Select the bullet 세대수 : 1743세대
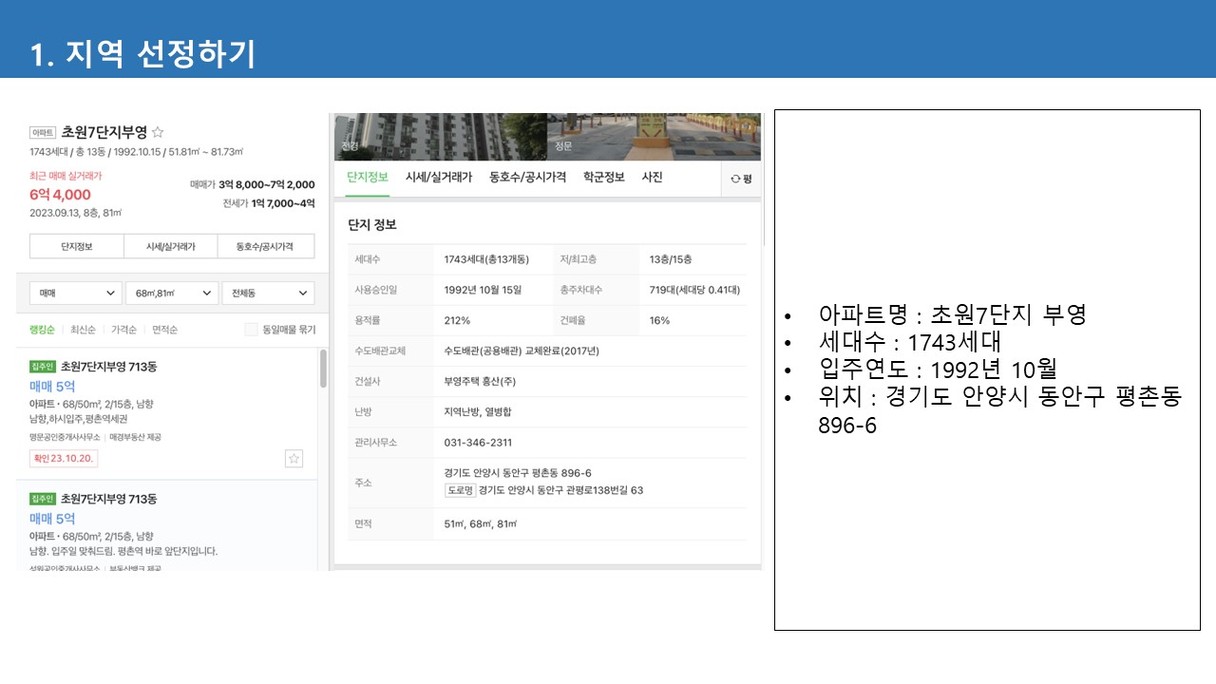 [x=909, y=342]
